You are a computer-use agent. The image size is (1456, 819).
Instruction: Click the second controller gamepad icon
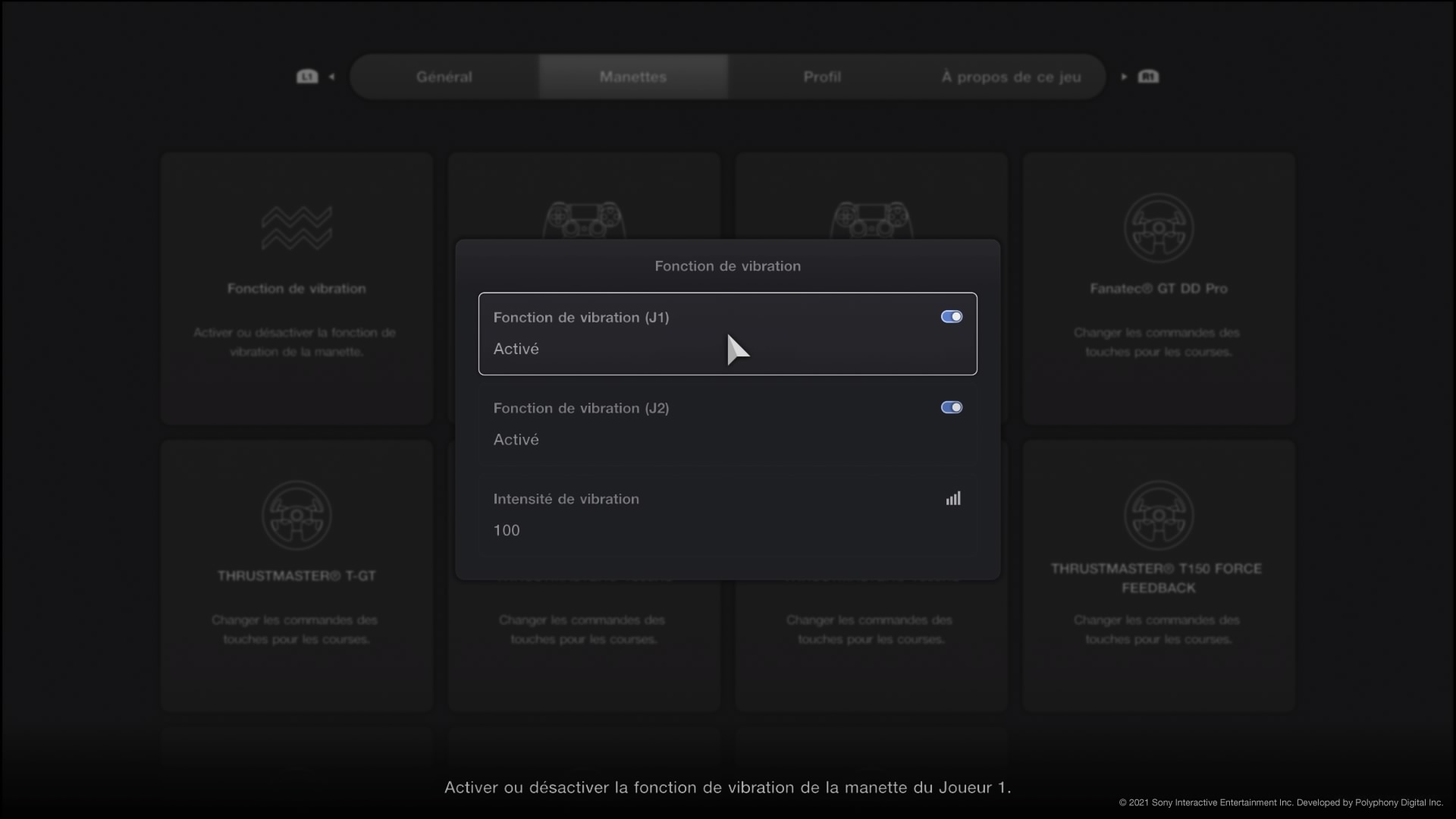[x=871, y=219]
